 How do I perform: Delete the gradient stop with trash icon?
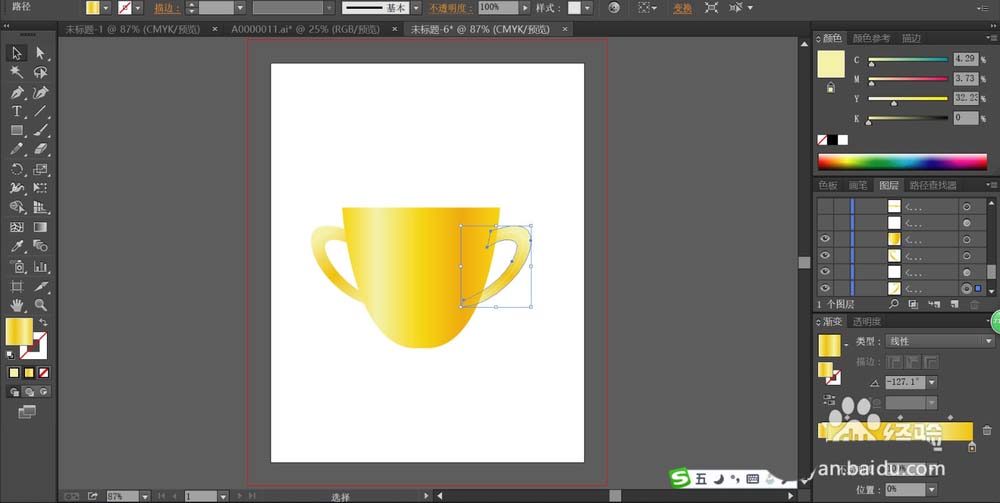coord(987,431)
